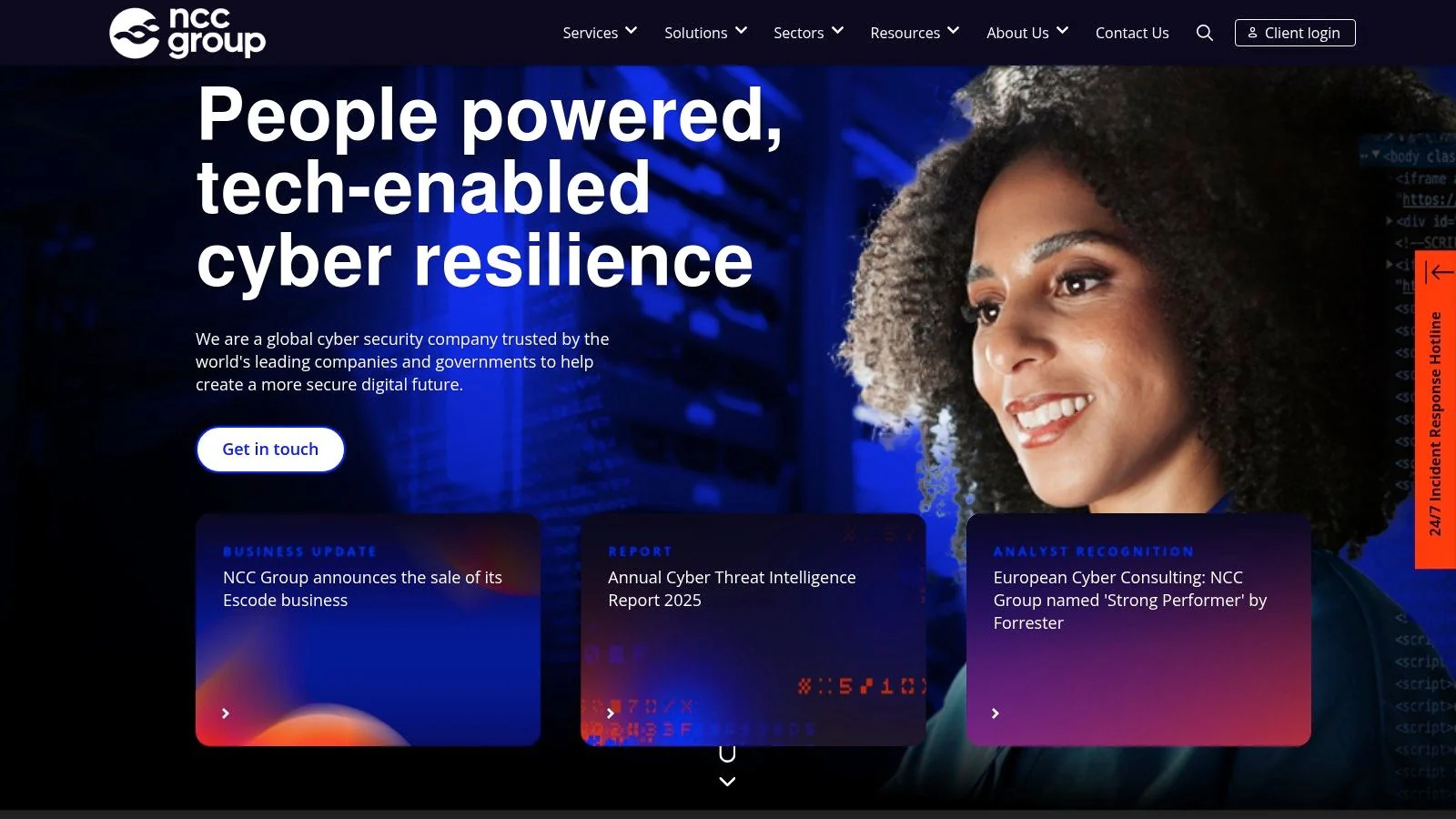Screen dimensions: 1456x819
Task: Expand the Solutions dropdown chevron
Action: tap(742, 31)
